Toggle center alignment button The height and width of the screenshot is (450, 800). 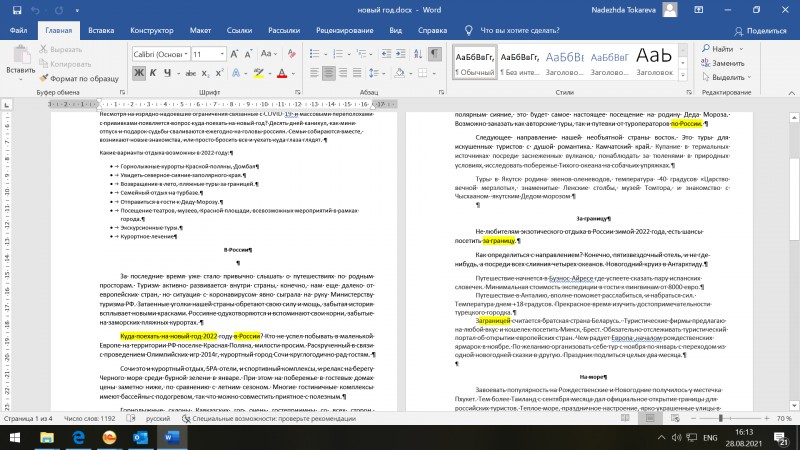point(329,73)
